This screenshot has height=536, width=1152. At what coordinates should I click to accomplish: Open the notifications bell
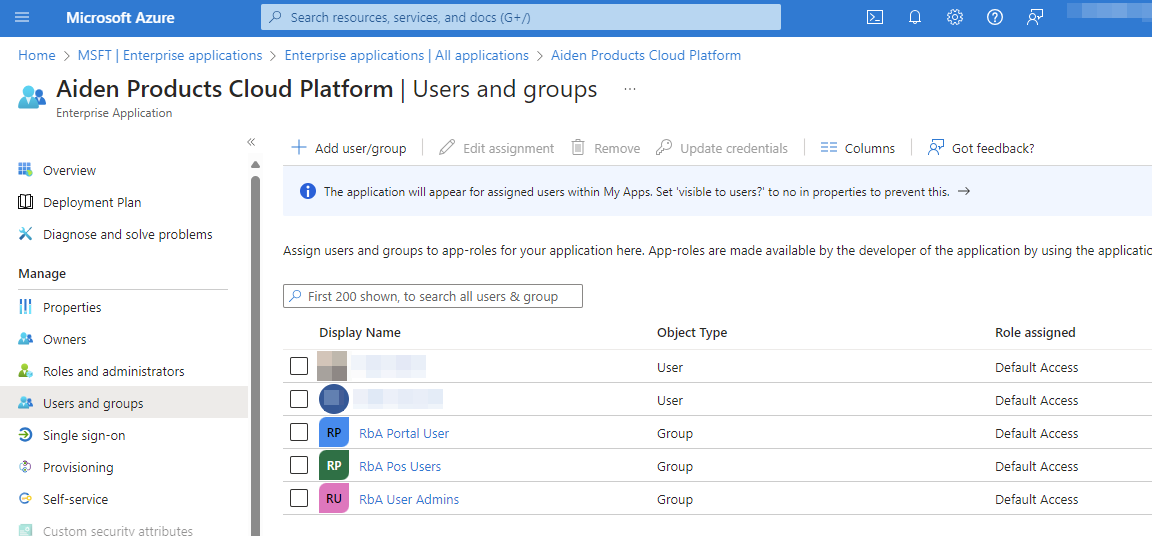point(915,17)
